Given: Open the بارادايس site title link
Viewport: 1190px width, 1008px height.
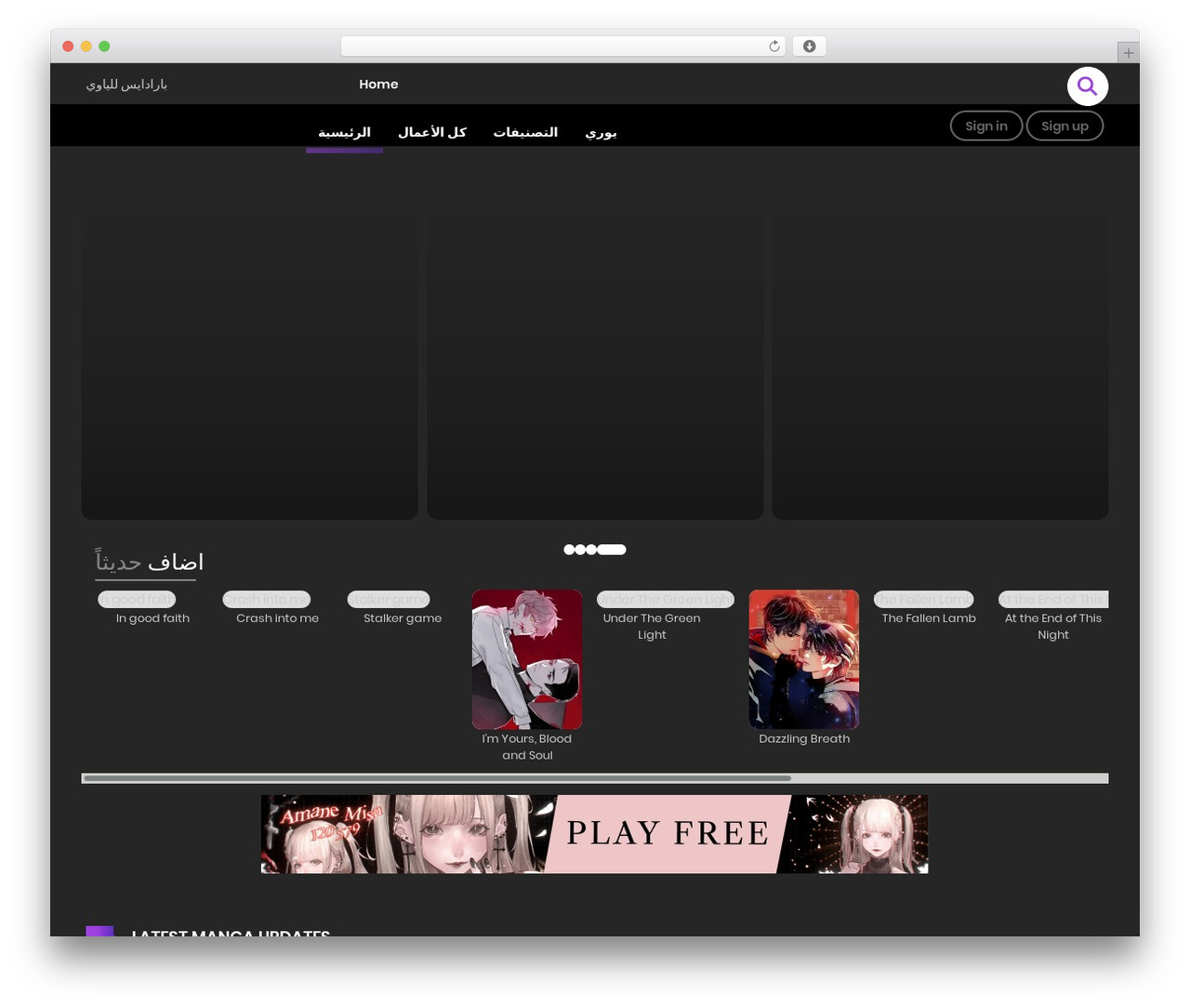Looking at the screenshot, I should tap(126, 85).
